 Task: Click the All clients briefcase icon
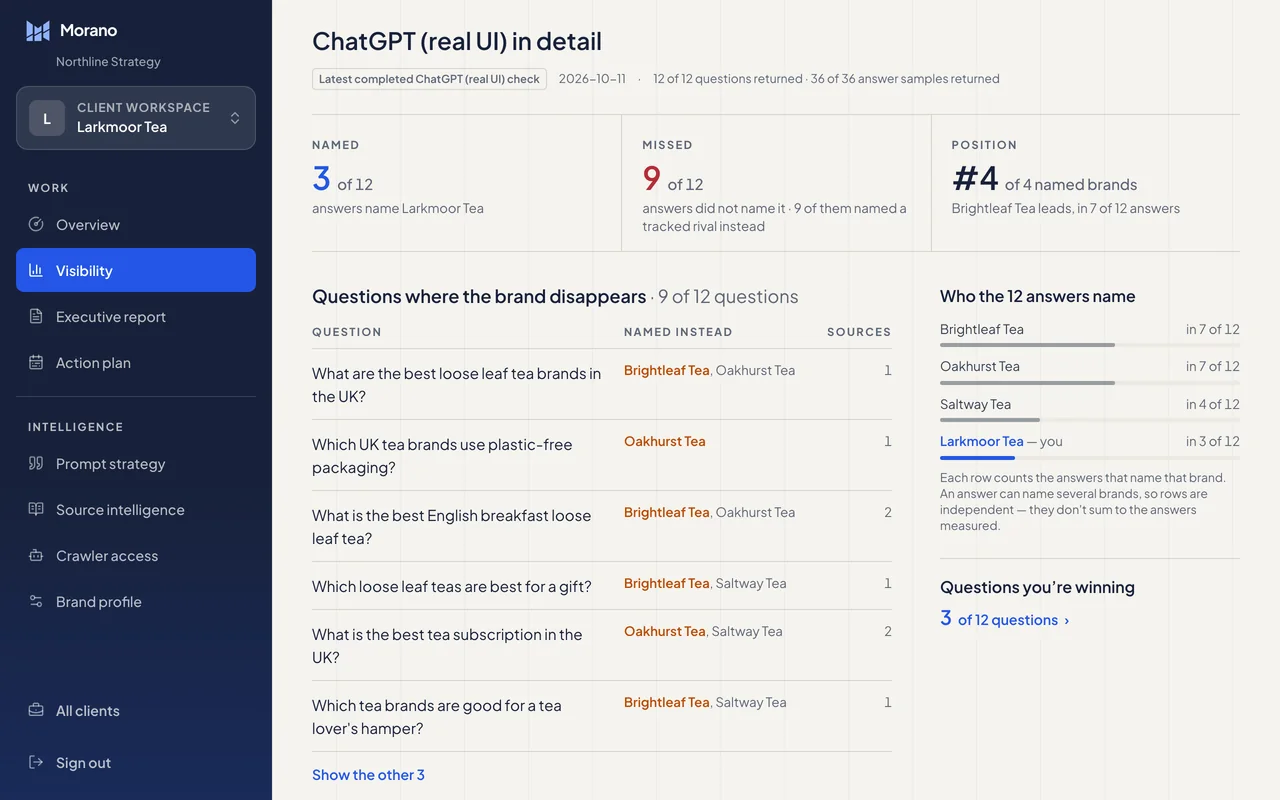pos(36,710)
